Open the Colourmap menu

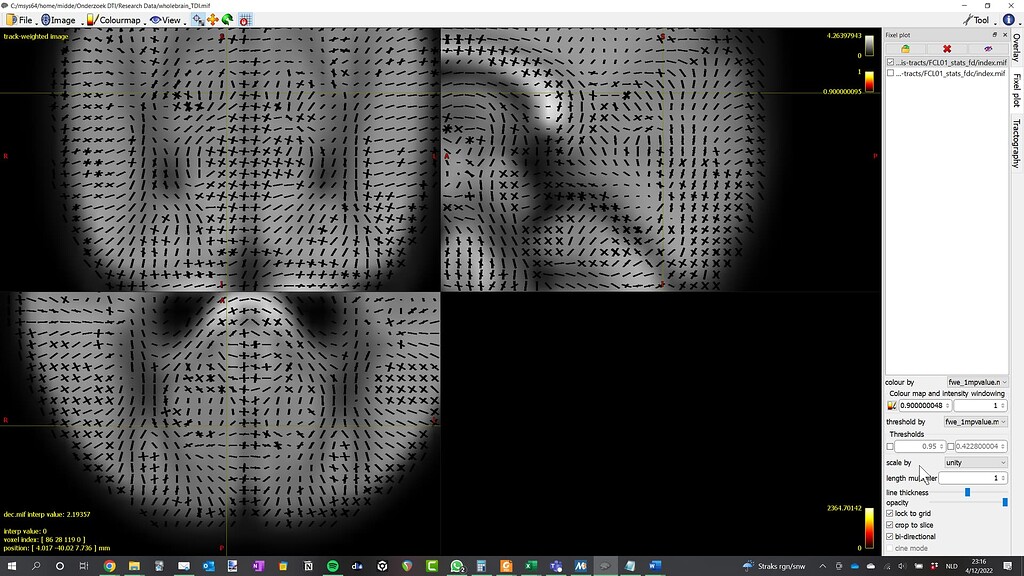click(x=113, y=20)
